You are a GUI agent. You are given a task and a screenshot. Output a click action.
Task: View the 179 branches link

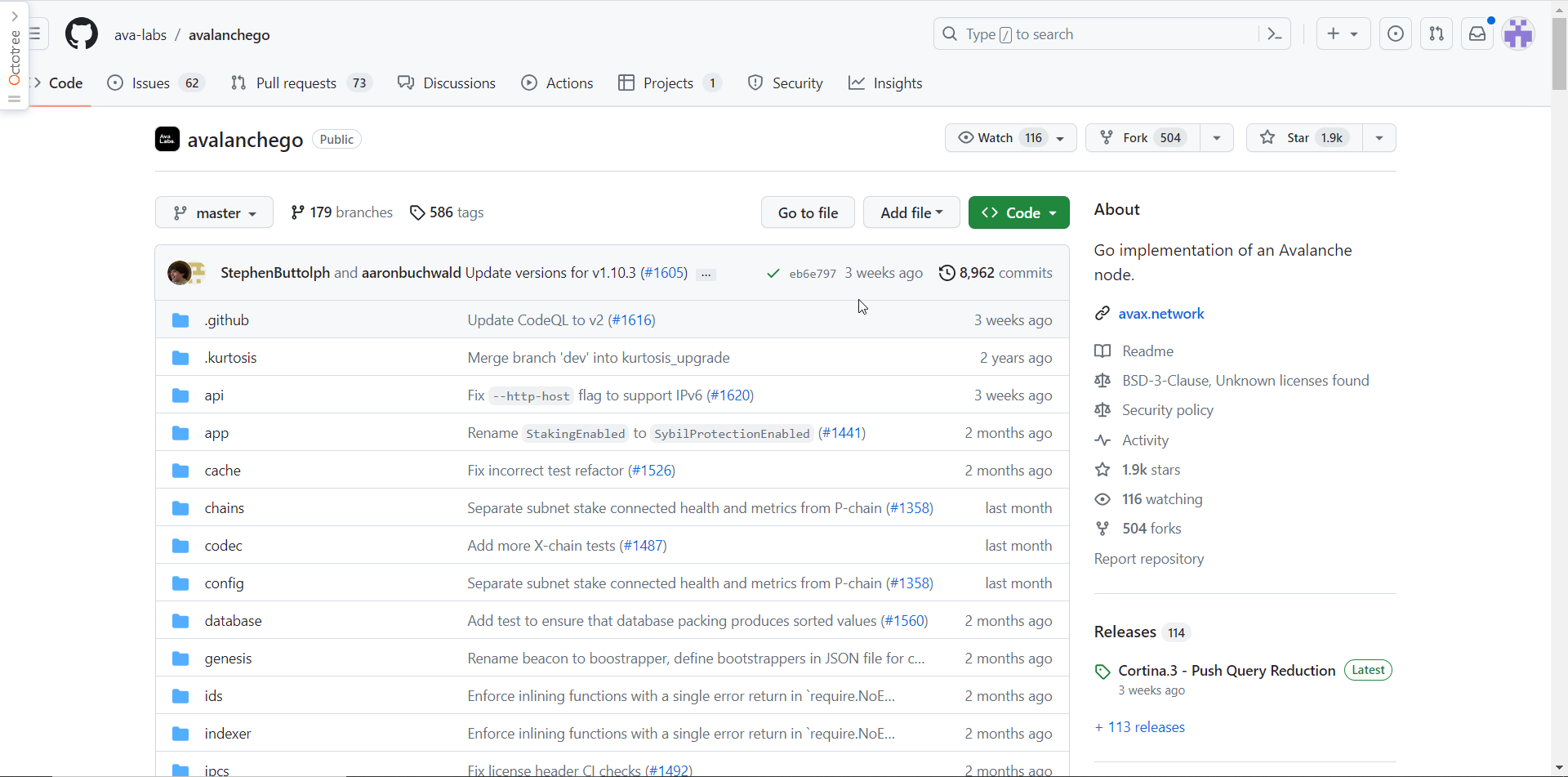(341, 212)
